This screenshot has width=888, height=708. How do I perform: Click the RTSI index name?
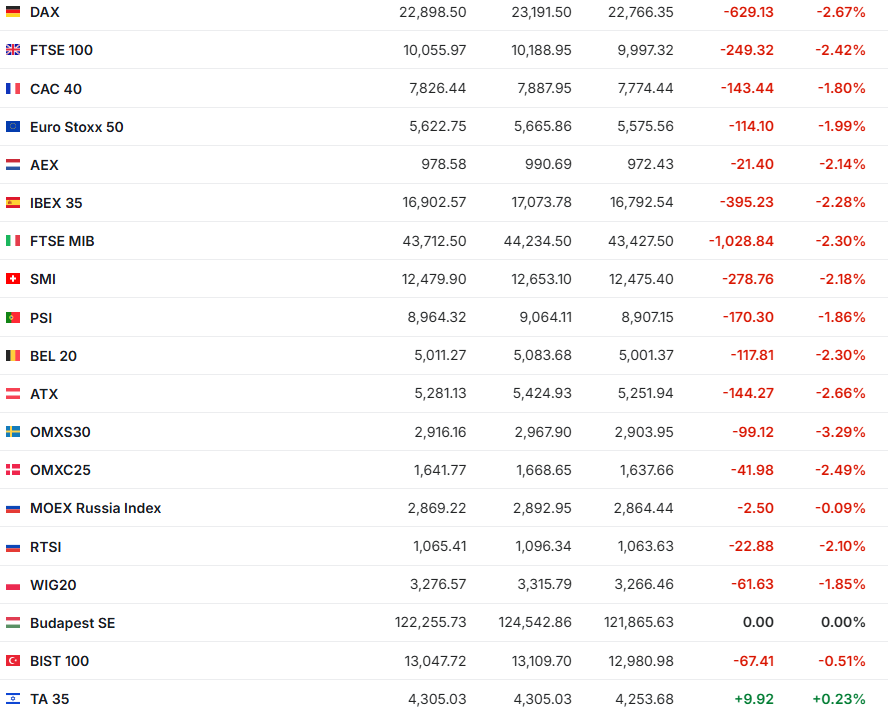[x=46, y=547]
